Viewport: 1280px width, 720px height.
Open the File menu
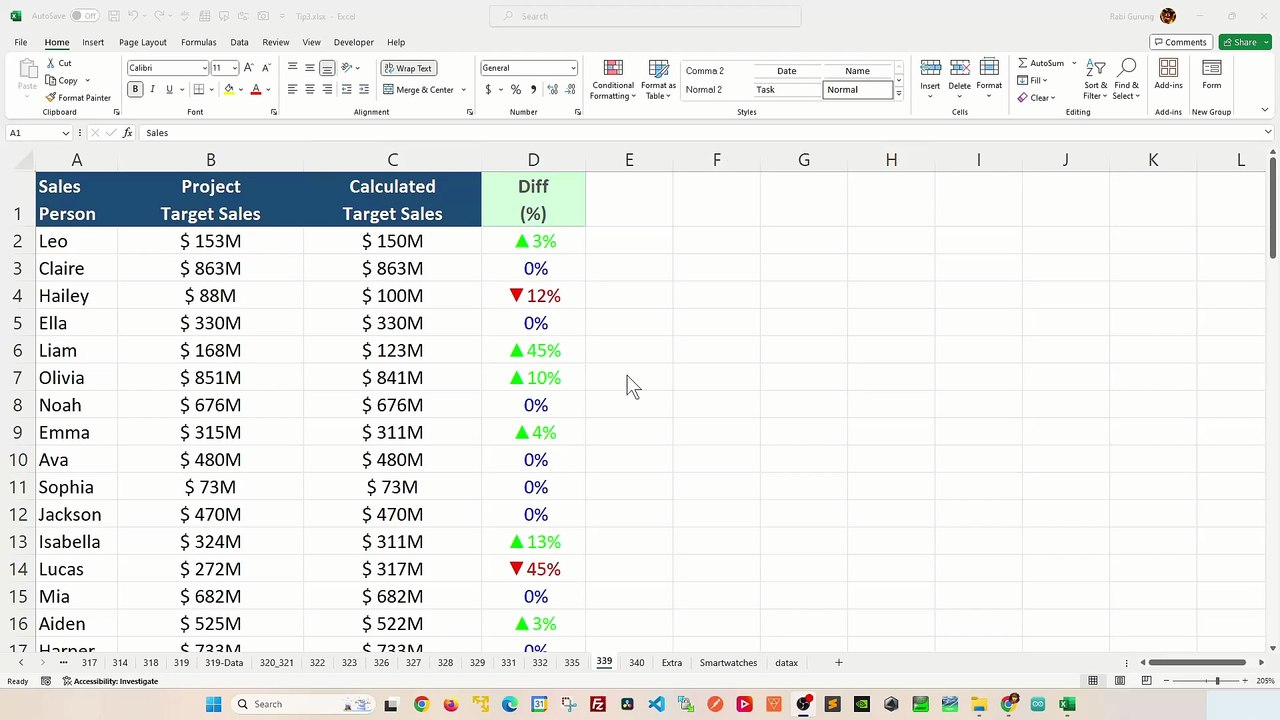pyautogui.click(x=20, y=42)
